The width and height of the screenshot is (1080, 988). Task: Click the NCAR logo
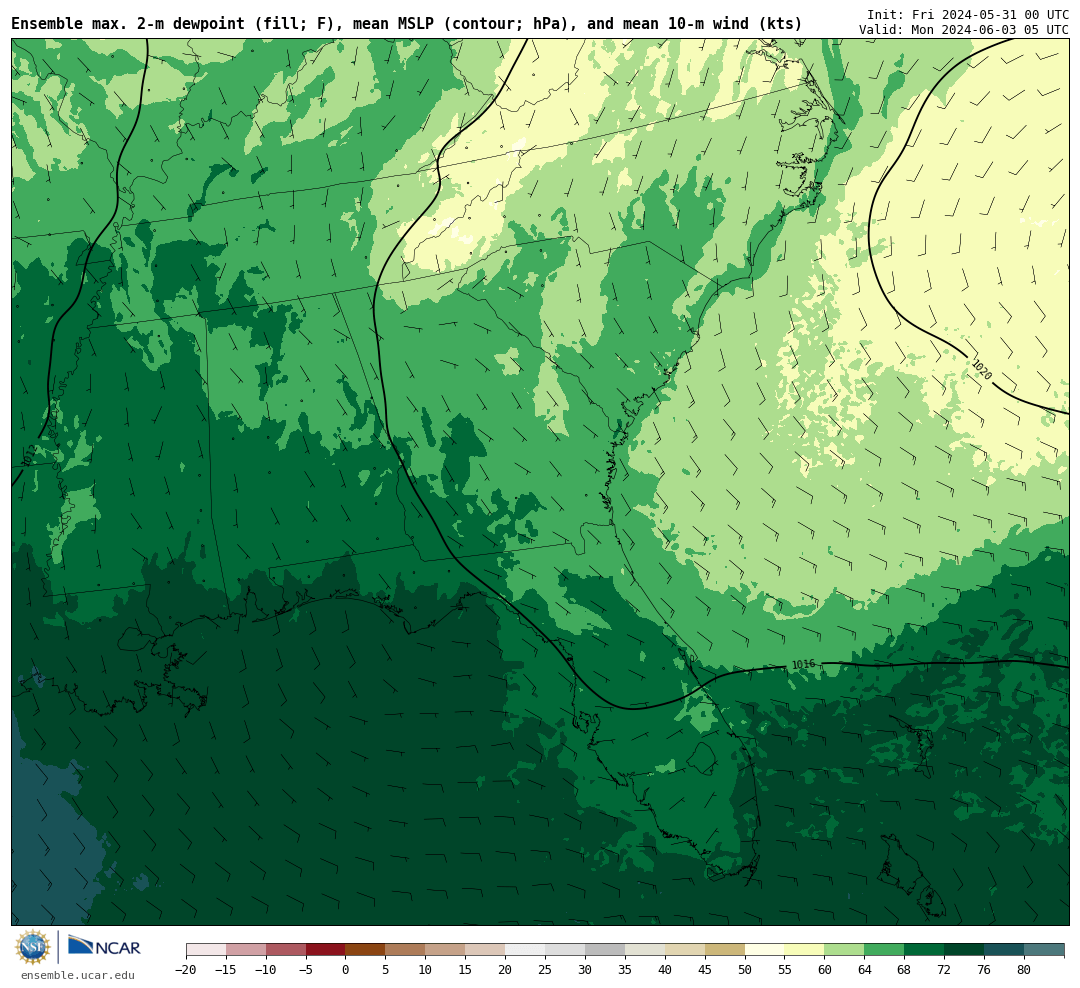coord(104,947)
